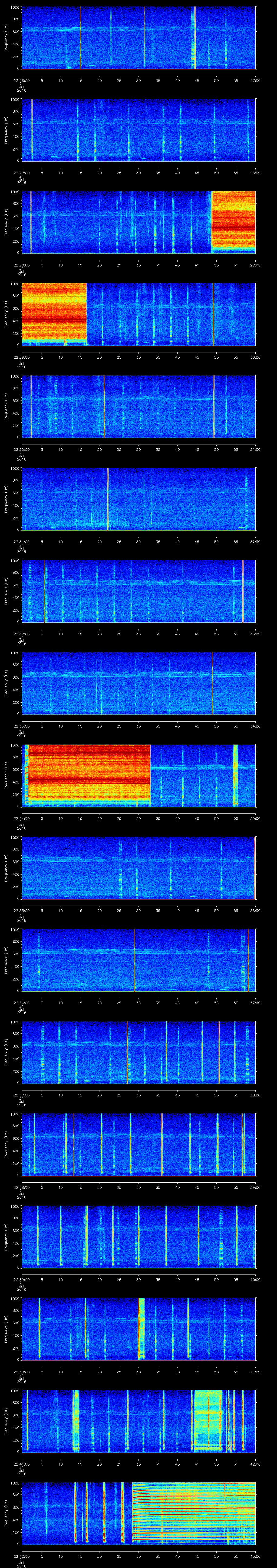Click the spectrogram panel starting at 22:37:00
The width and height of the screenshot is (277, 1568).
pos(138,1052)
